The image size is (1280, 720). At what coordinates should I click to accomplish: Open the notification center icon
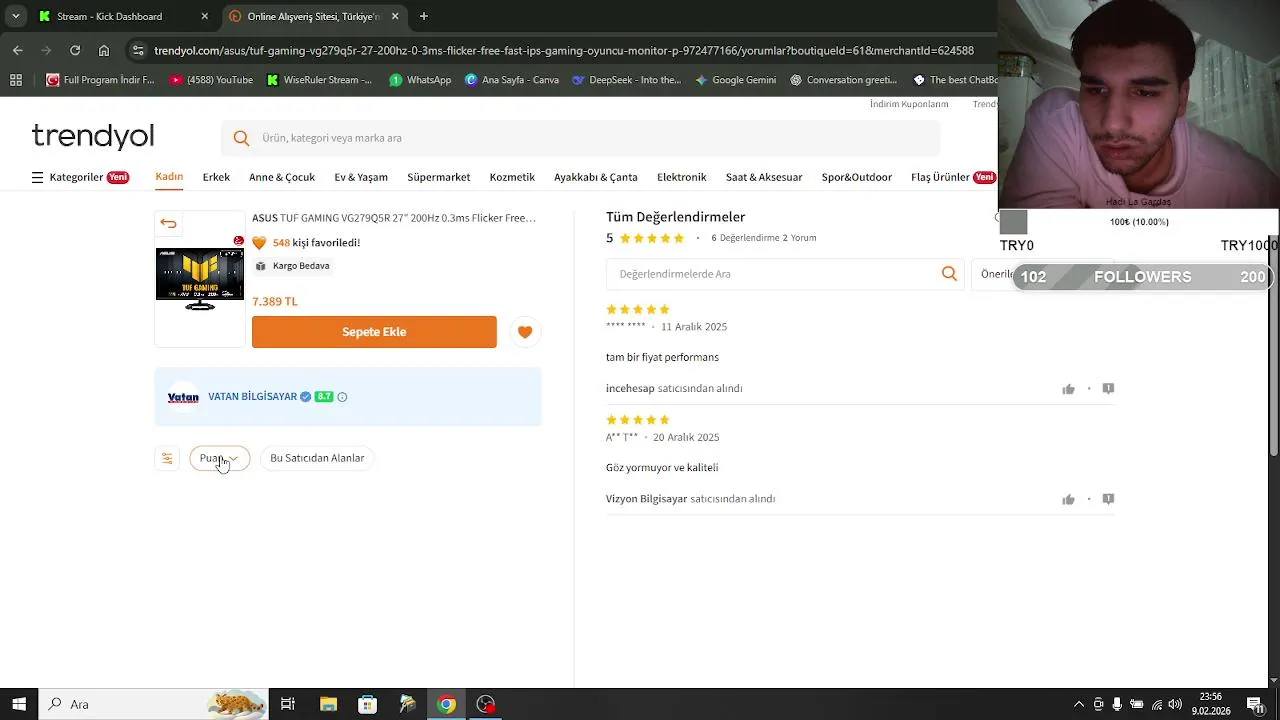1255,704
